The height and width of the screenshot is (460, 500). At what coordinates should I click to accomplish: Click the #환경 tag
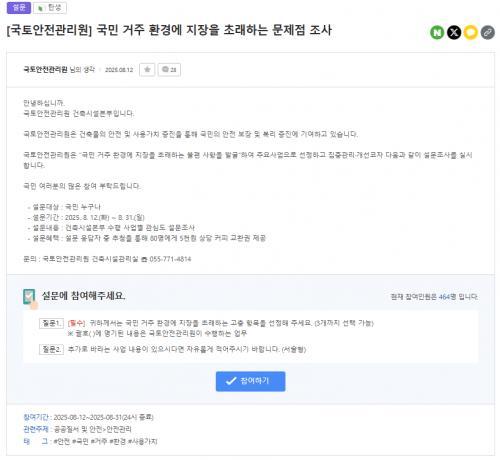117,441
